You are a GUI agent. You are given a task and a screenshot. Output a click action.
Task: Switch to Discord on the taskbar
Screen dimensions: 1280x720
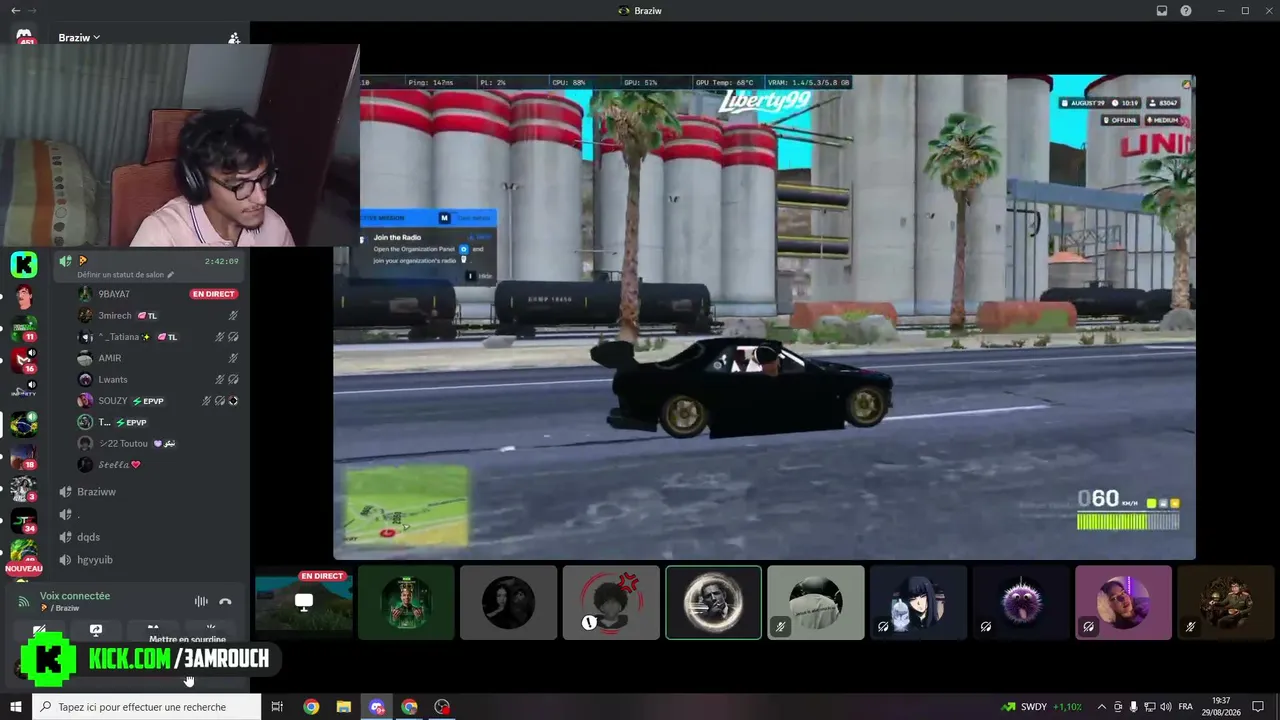click(377, 707)
